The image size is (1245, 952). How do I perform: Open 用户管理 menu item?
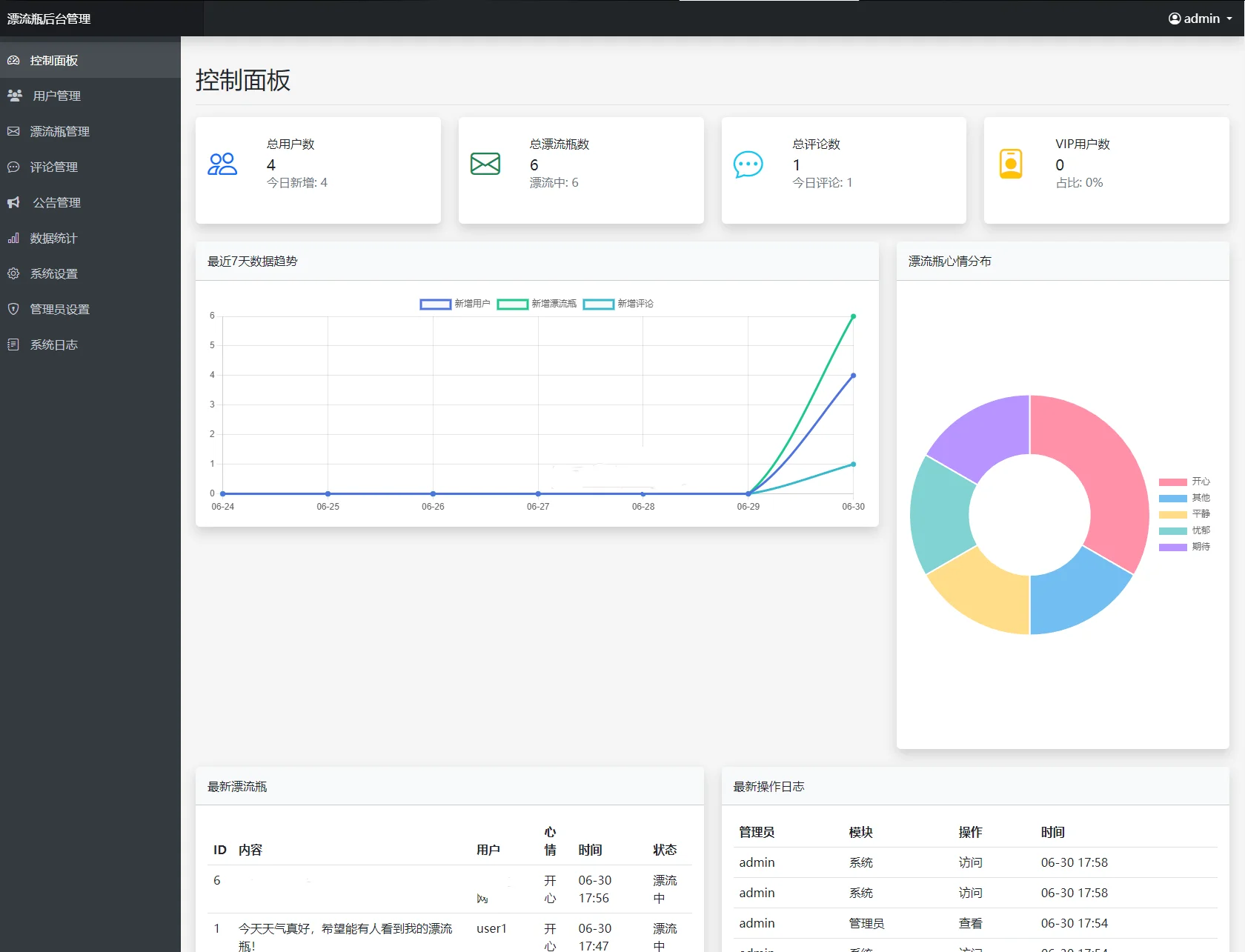[56, 96]
